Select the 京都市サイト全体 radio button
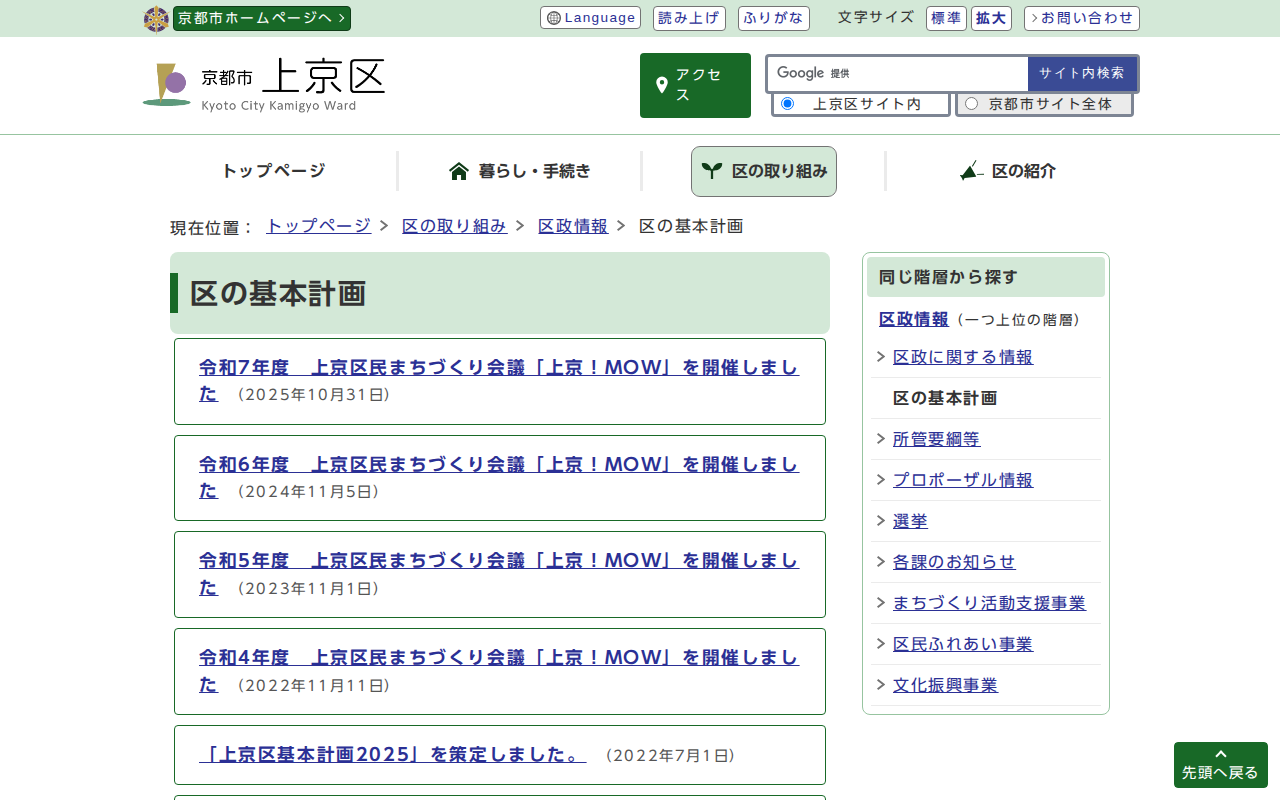The width and height of the screenshot is (1280, 800). pos(971,104)
